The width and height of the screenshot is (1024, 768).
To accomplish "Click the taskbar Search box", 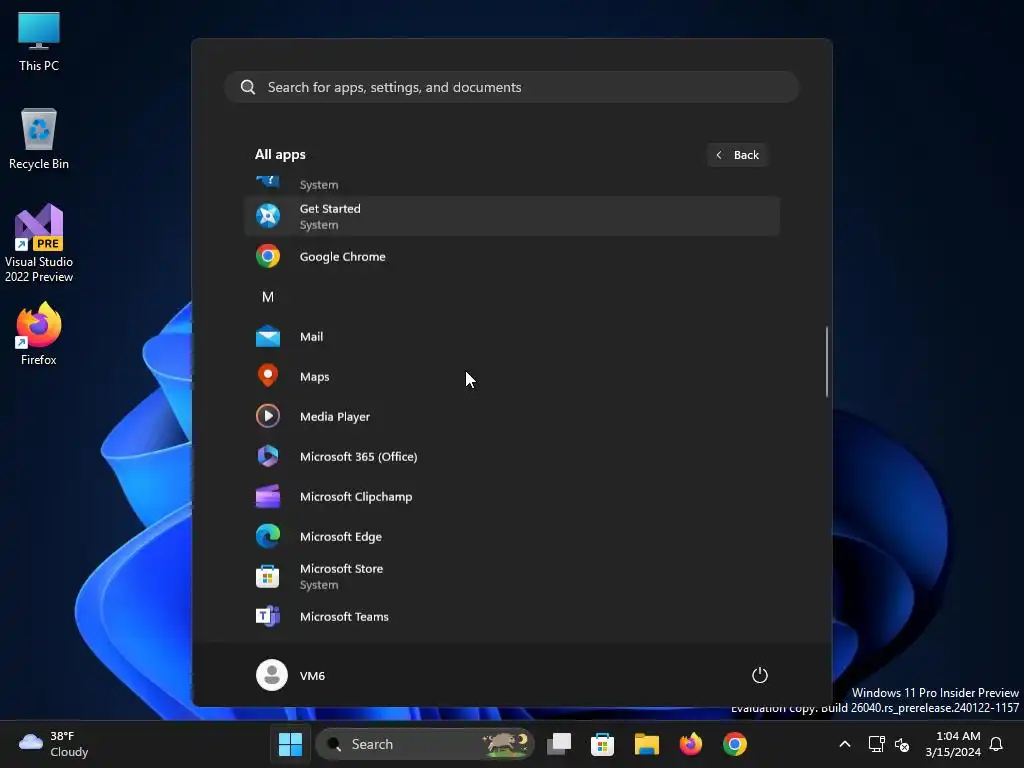I will point(425,744).
